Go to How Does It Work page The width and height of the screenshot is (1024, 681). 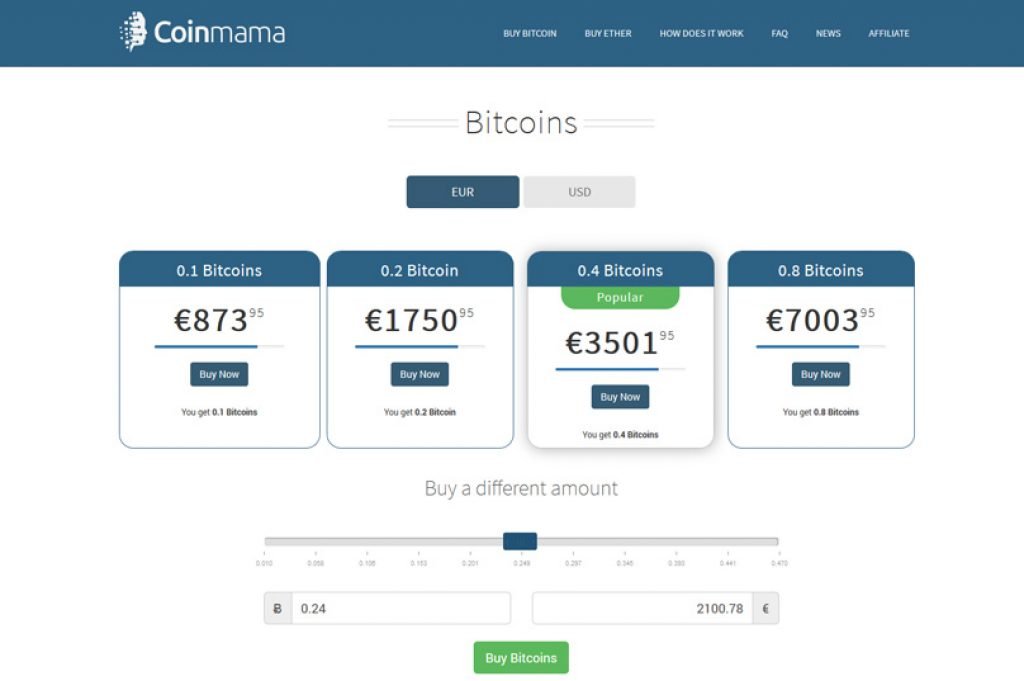coord(701,33)
